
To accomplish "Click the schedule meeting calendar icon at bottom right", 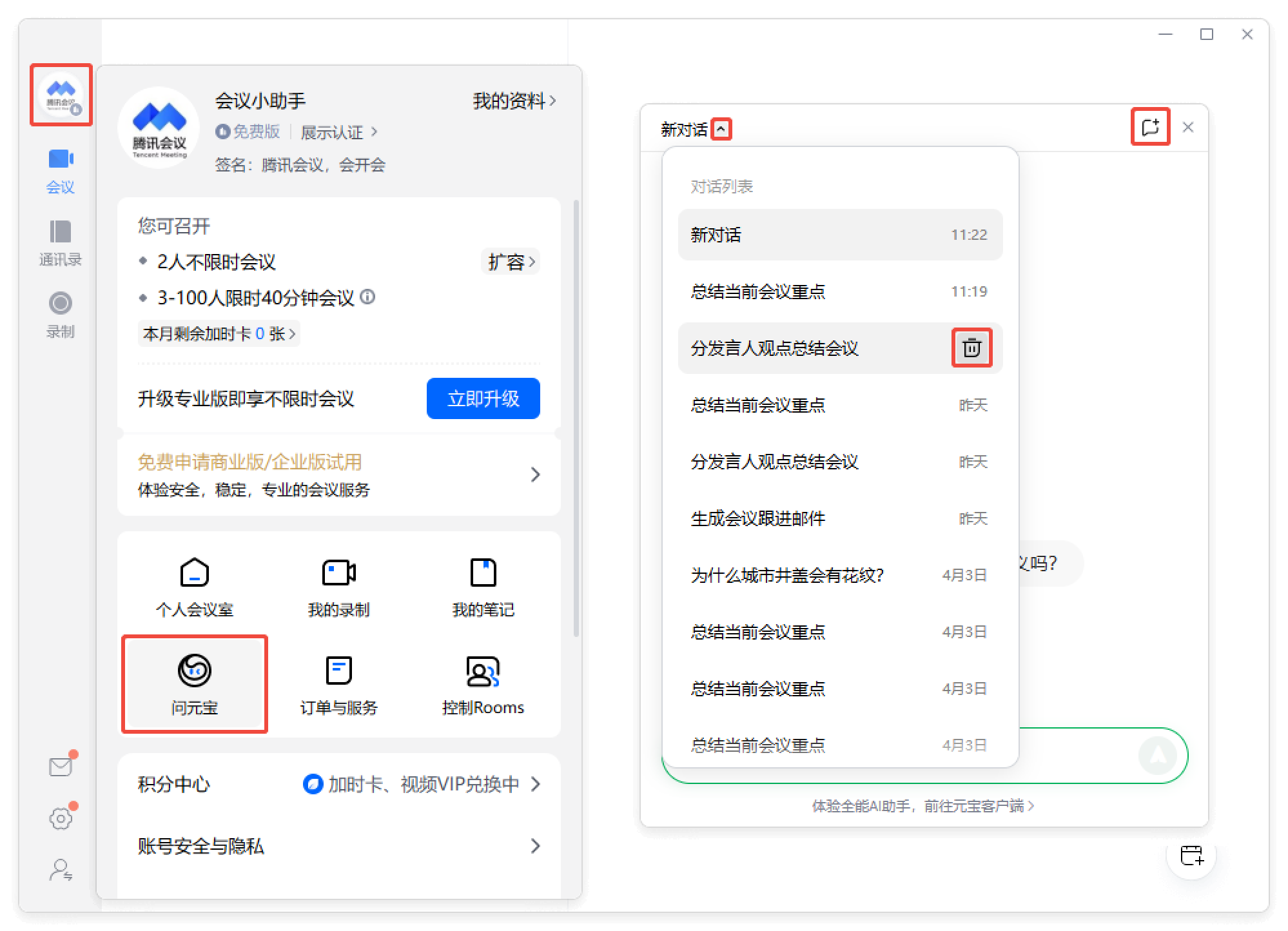I will pos(1191,856).
